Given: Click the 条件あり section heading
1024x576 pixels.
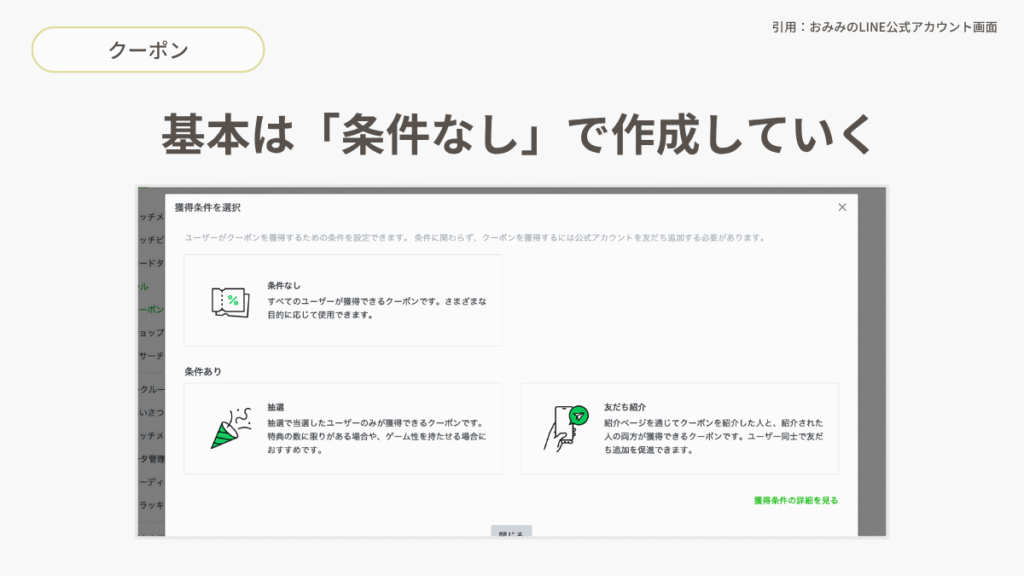Looking at the screenshot, I should [203, 372].
